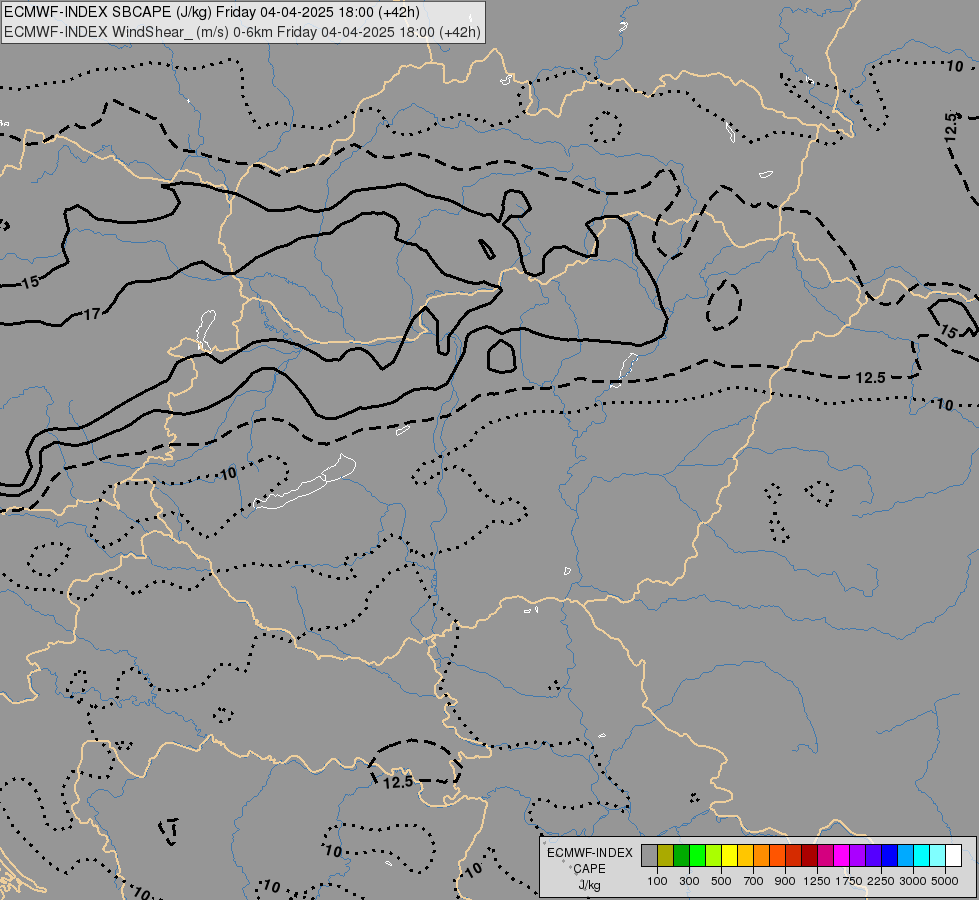Click the white Lake Balaton outline
Screen dimensions: 979x900
(x=305, y=483)
